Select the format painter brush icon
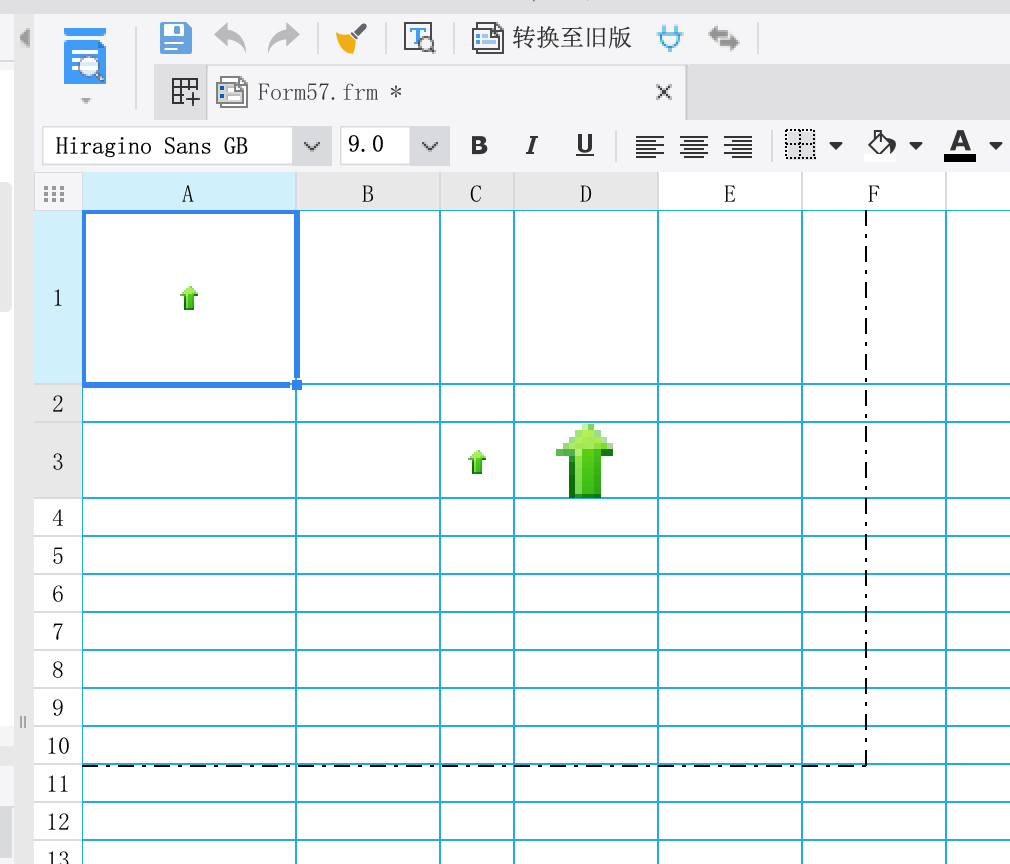 (x=351, y=38)
